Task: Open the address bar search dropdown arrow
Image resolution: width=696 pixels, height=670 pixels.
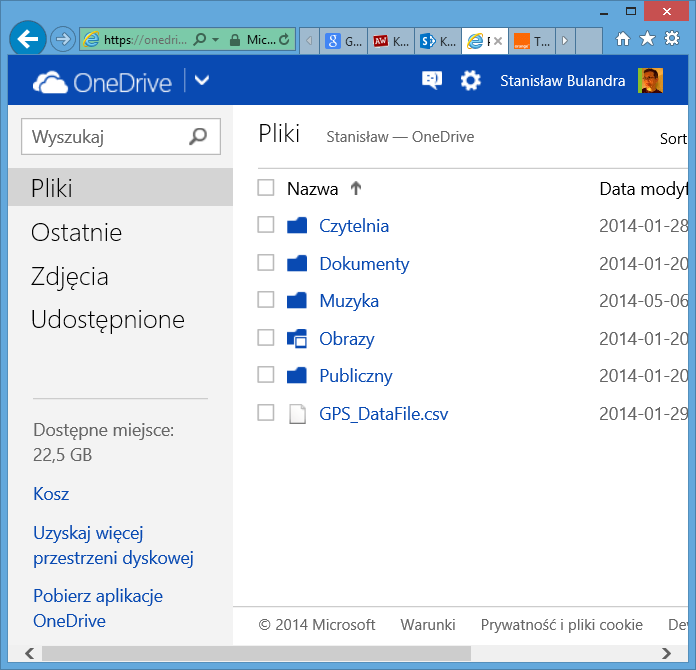Action: (215, 40)
